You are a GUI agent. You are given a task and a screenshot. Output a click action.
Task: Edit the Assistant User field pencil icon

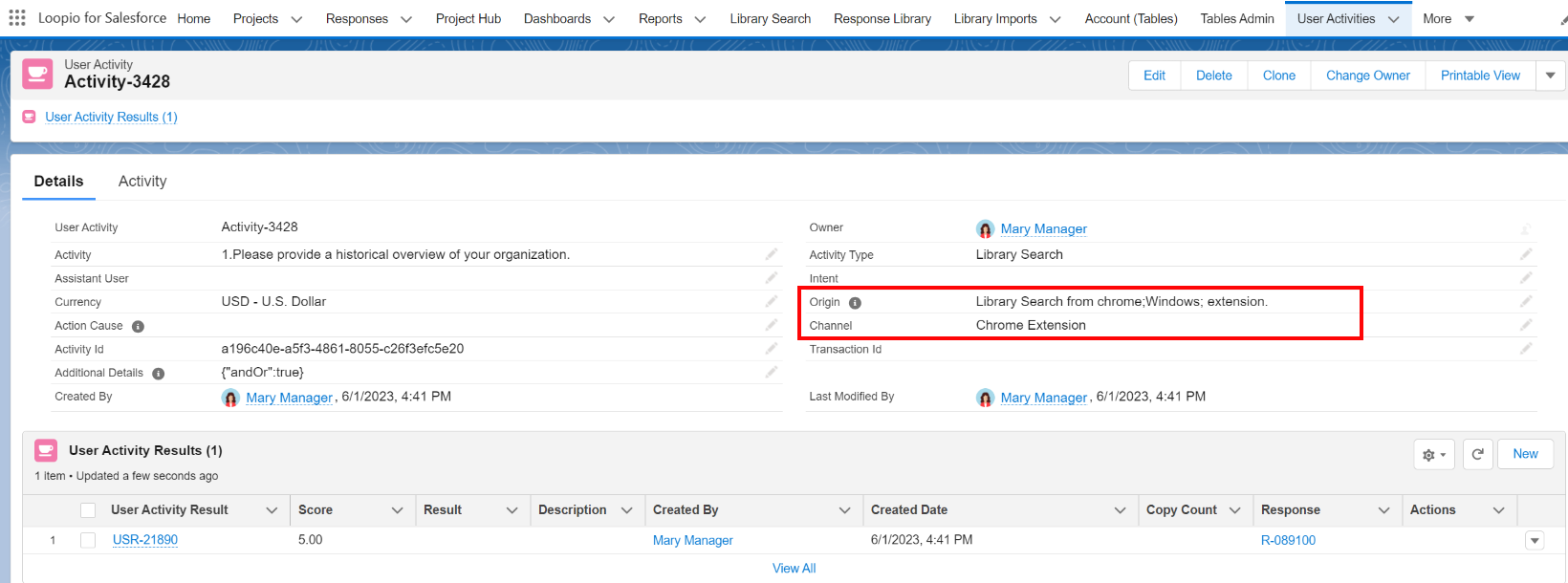click(771, 277)
